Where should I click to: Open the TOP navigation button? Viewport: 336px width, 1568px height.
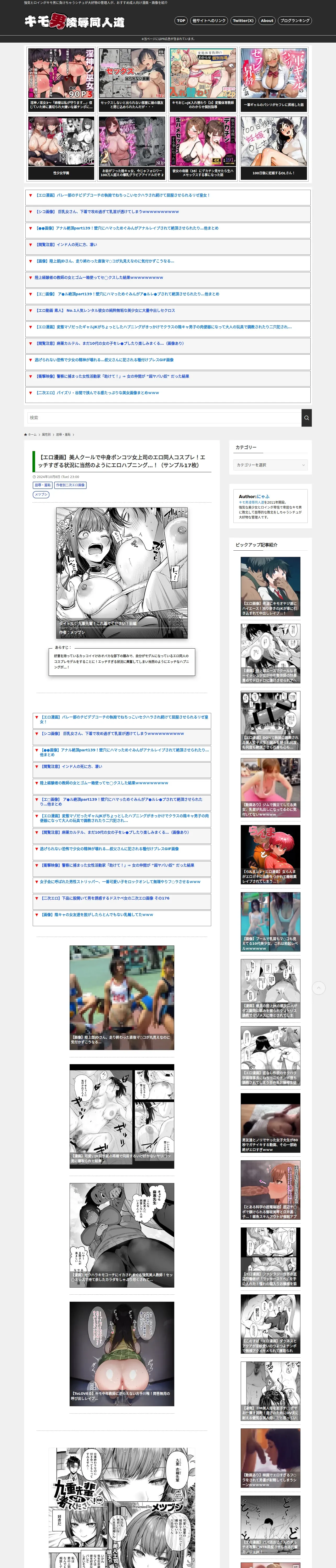tap(181, 21)
